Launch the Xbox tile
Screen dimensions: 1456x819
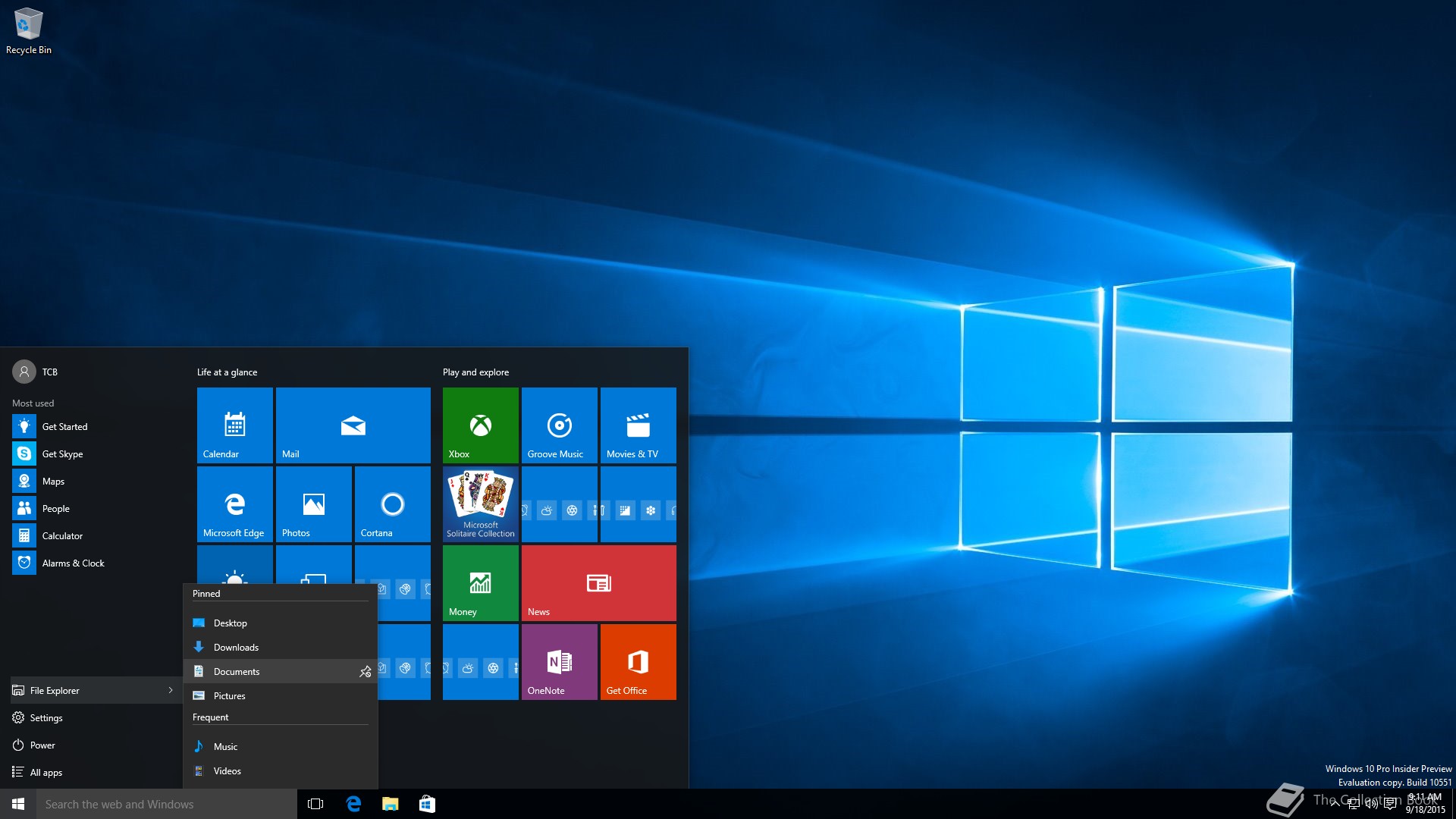[x=480, y=425]
